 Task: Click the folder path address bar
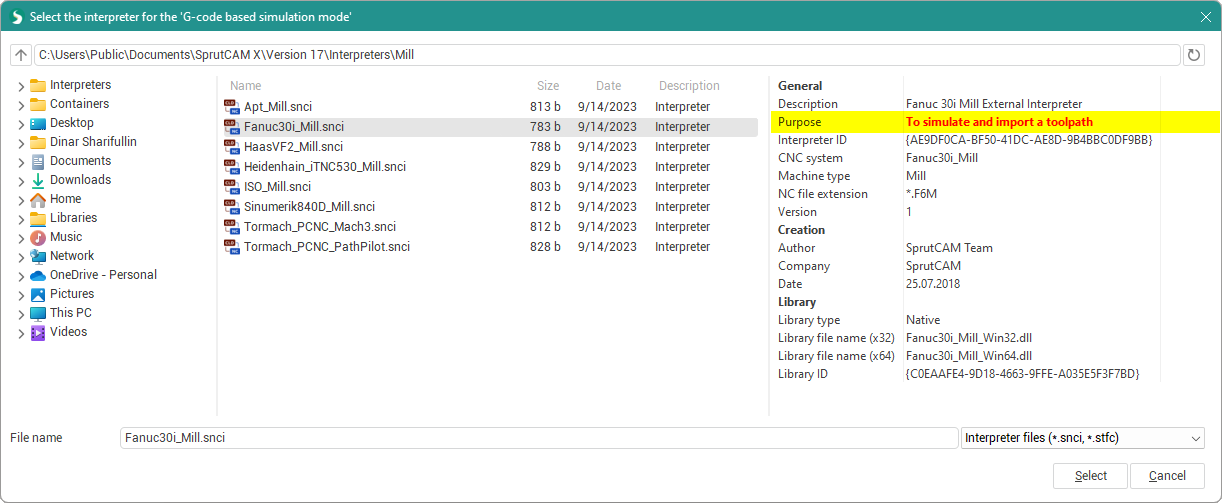point(606,55)
